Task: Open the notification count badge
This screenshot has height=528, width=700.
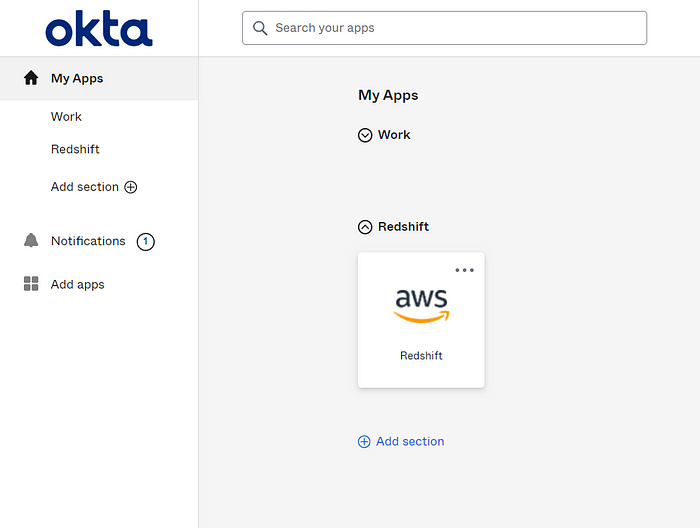Action: pos(146,241)
